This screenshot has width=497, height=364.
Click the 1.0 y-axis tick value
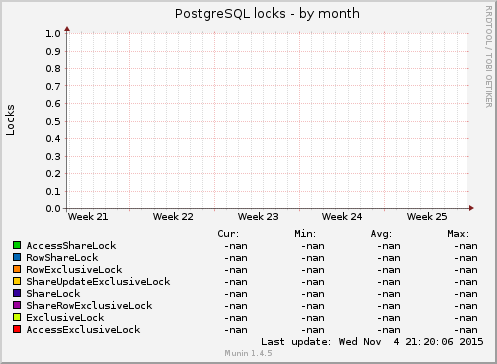click(x=53, y=34)
